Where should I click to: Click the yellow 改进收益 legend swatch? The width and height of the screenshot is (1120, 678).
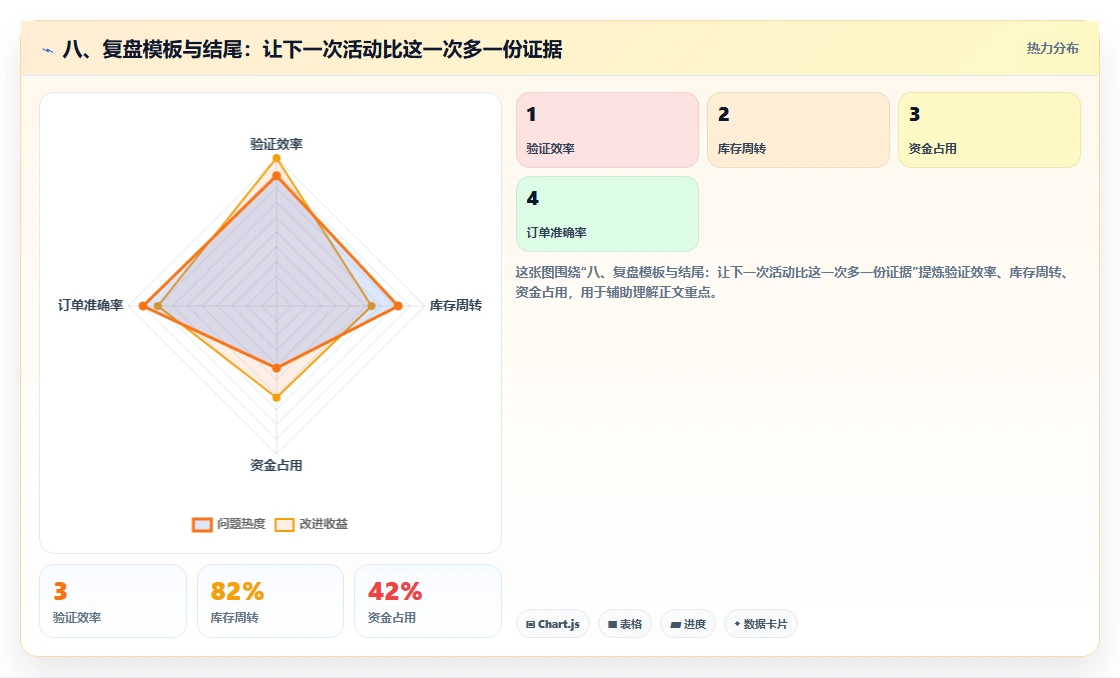pyautogui.click(x=284, y=524)
